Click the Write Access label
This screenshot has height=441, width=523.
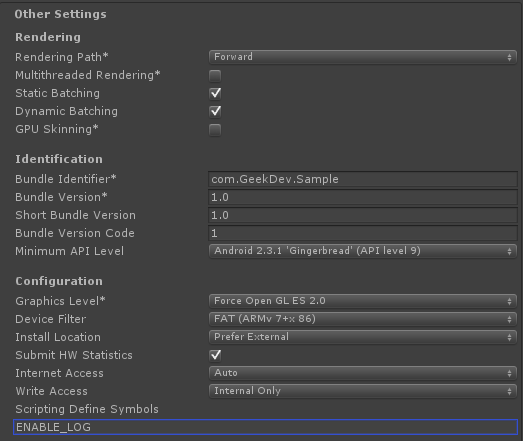point(51,392)
